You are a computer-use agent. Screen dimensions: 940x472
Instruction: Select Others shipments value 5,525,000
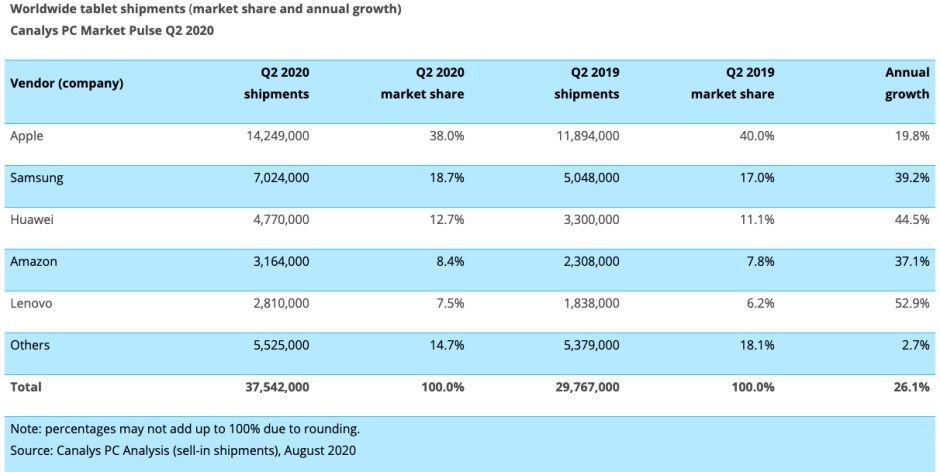tap(281, 345)
